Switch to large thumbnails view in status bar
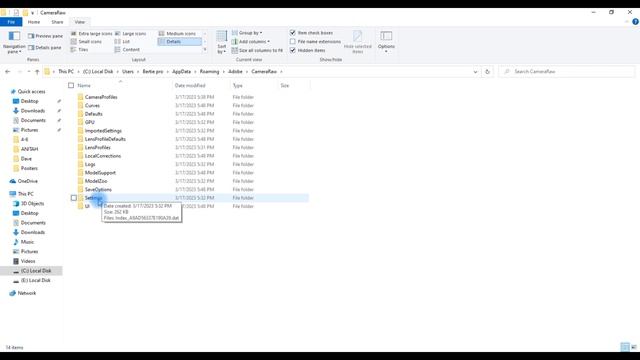Image resolution: width=640 pixels, height=360 pixels. click(634, 347)
